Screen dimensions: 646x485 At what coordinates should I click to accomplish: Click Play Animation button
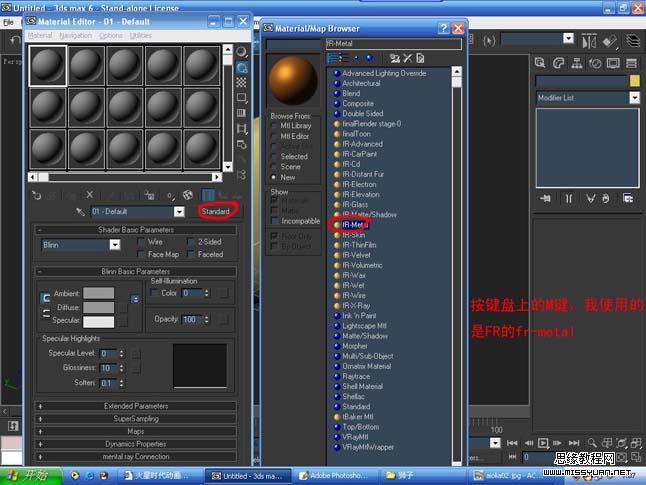click(543, 443)
